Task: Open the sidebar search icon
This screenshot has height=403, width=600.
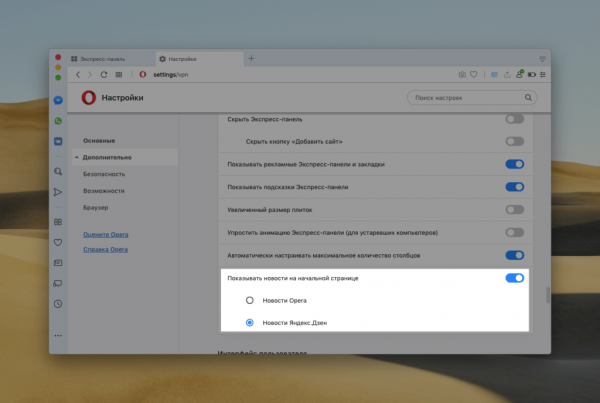Action: (x=58, y=171)
